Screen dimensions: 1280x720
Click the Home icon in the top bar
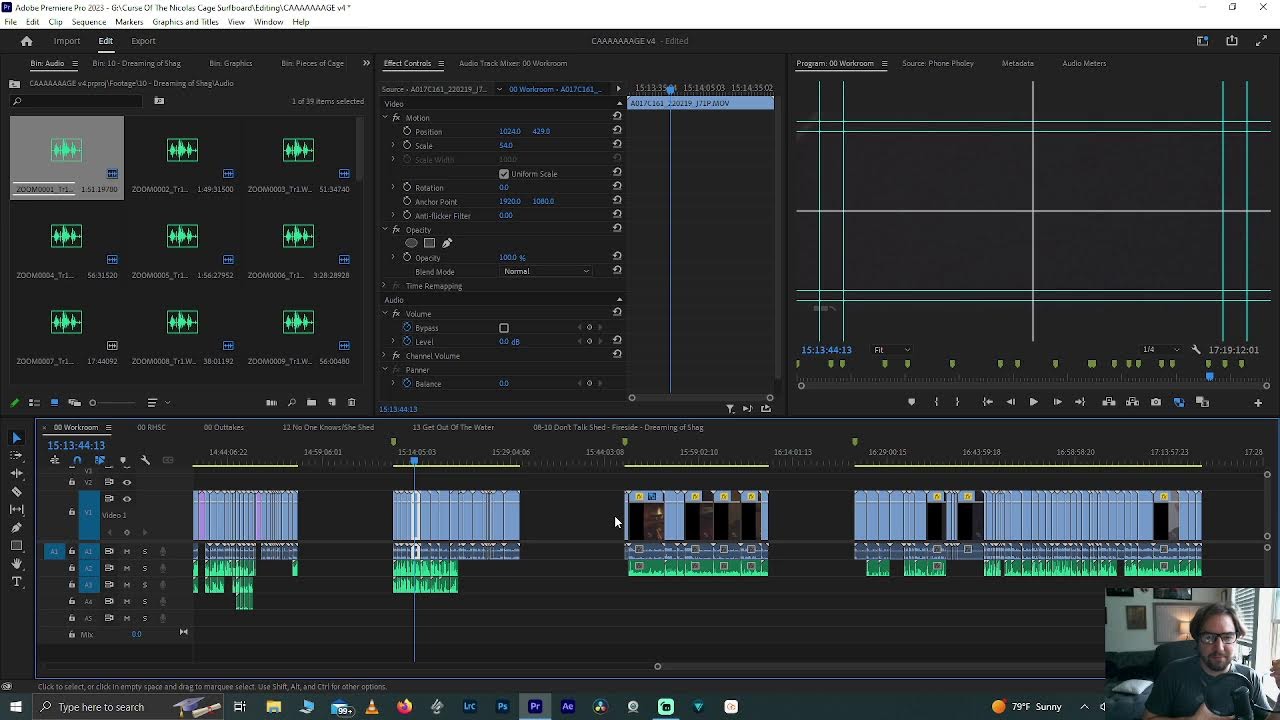point(27,41)
